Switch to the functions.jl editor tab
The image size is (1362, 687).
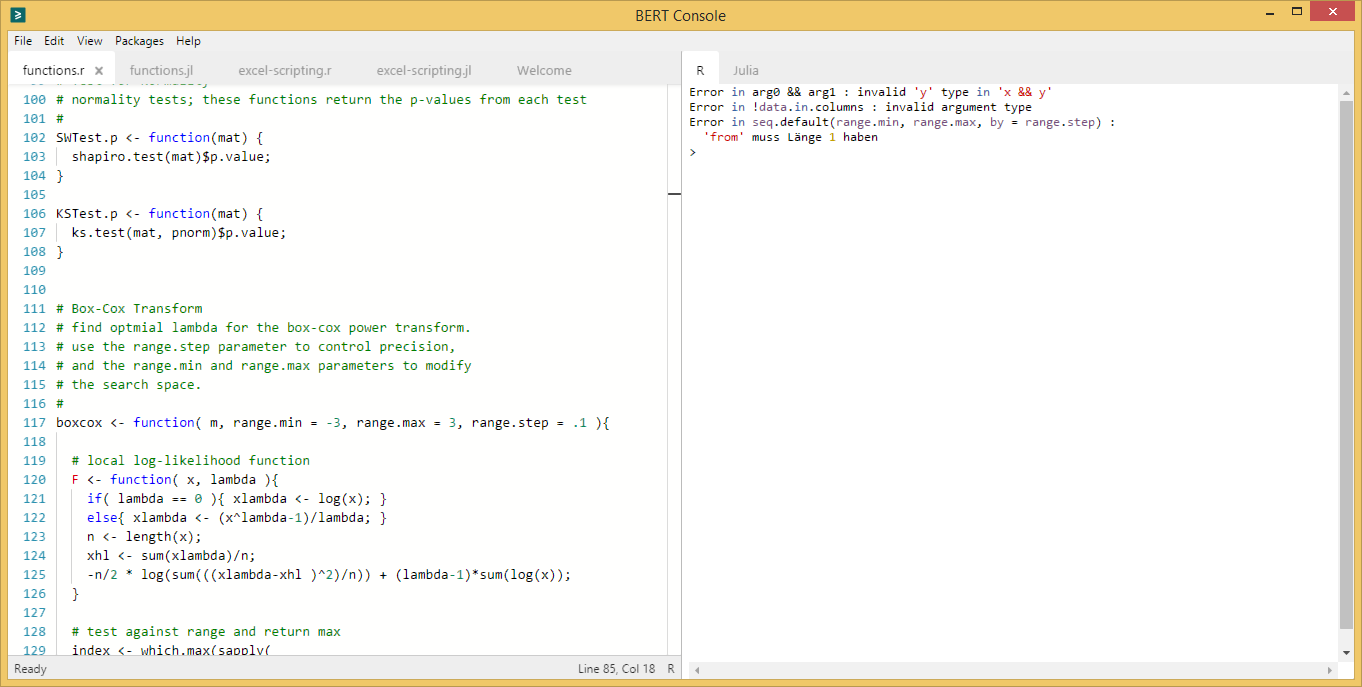[x=161, y=70]
